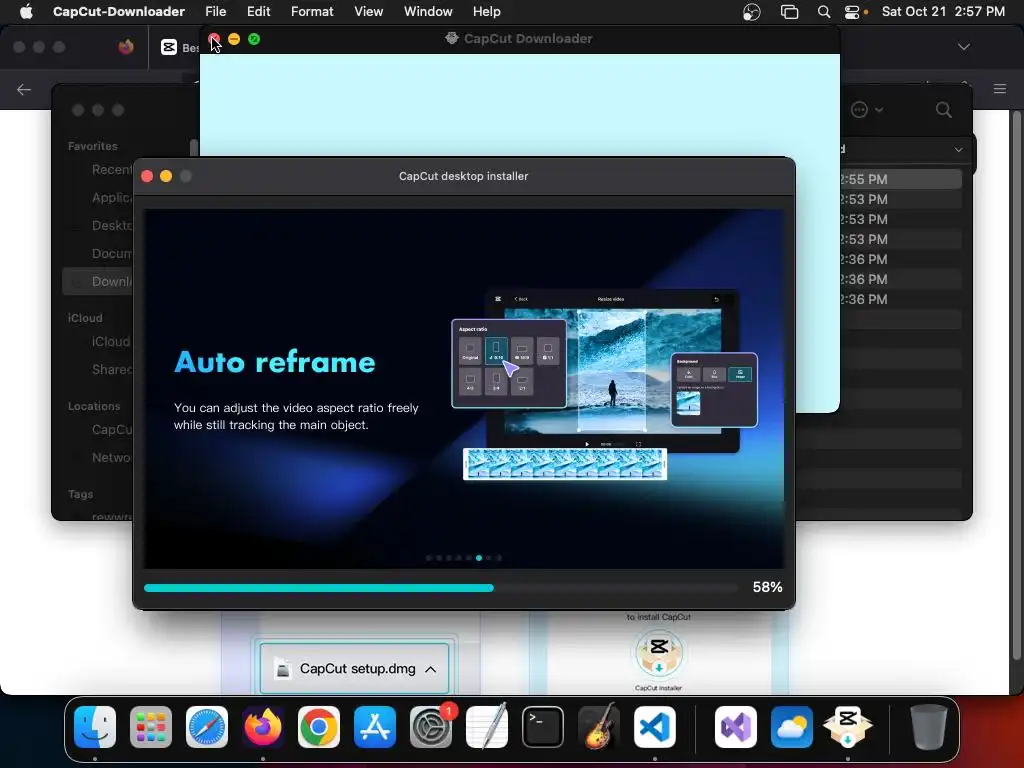Click the Firefox icon in the Dock

[x=263, y=727]
